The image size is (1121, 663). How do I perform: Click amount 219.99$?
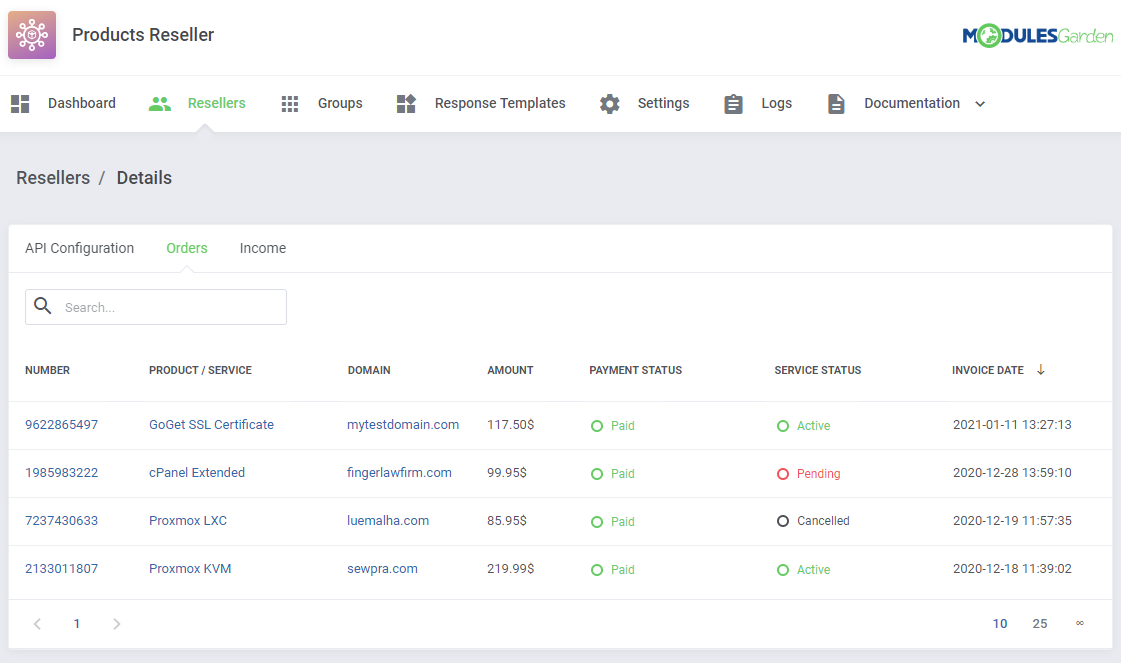pyautogui.click(x=510, y=569)
